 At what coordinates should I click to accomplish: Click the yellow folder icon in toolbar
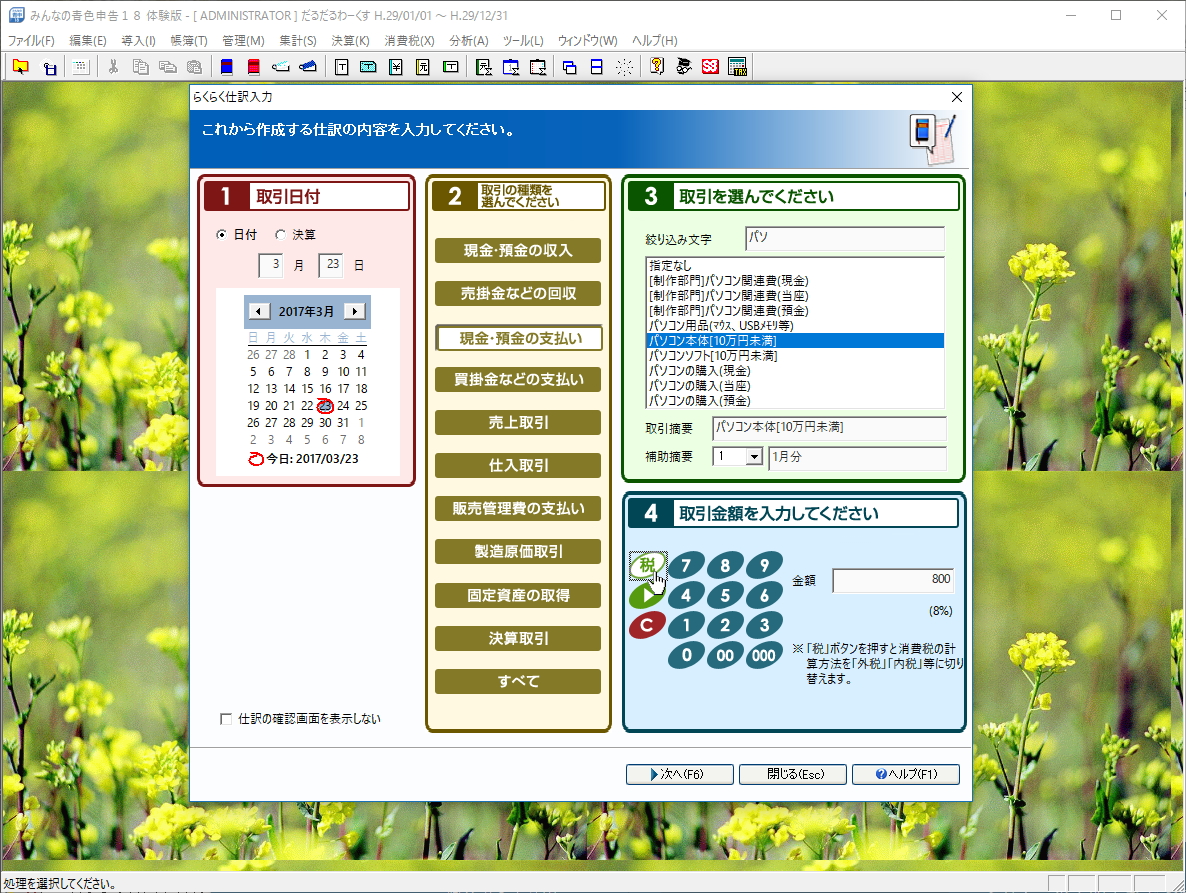click(20, 67)
